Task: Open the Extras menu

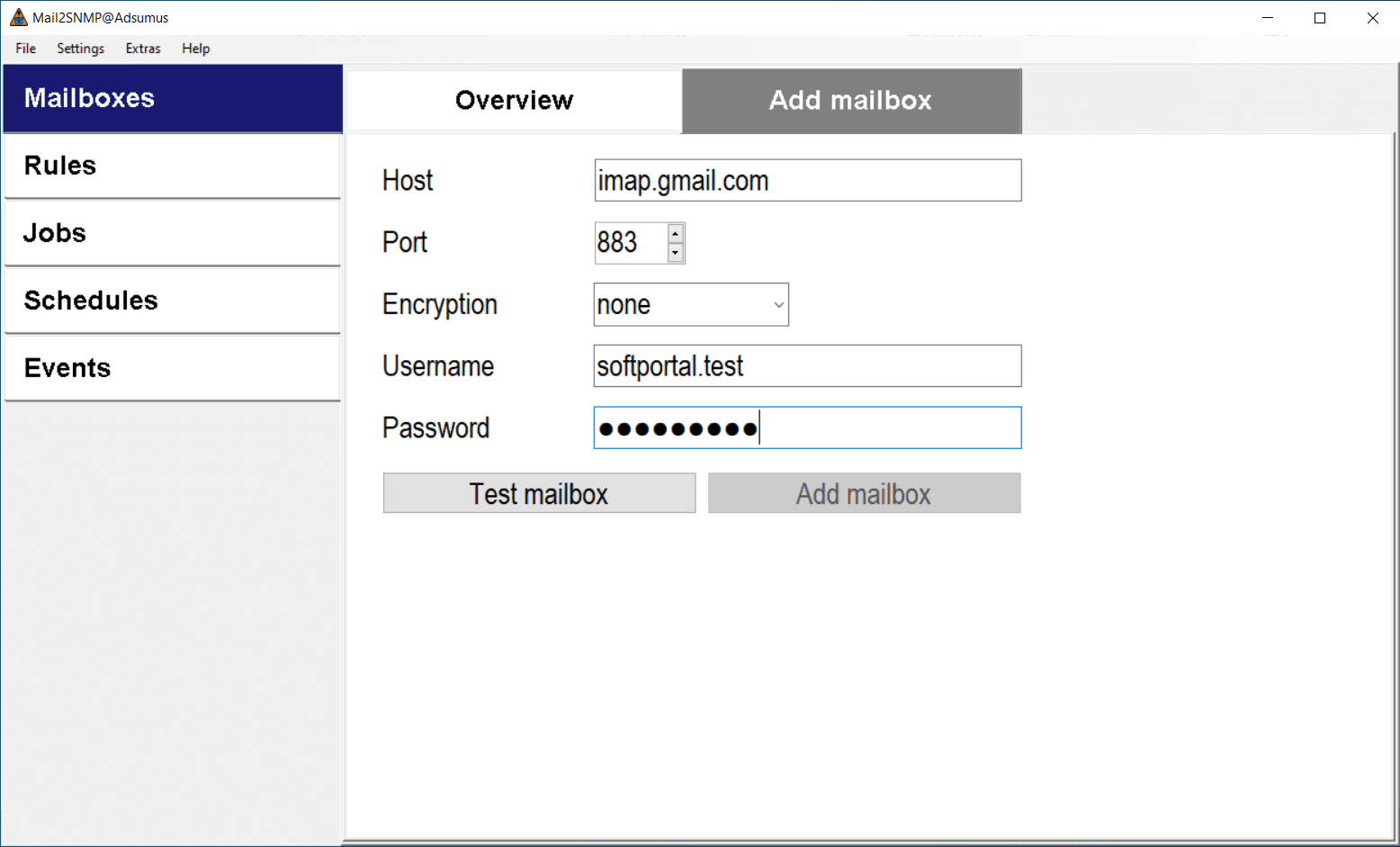Action: coord(143,49)
